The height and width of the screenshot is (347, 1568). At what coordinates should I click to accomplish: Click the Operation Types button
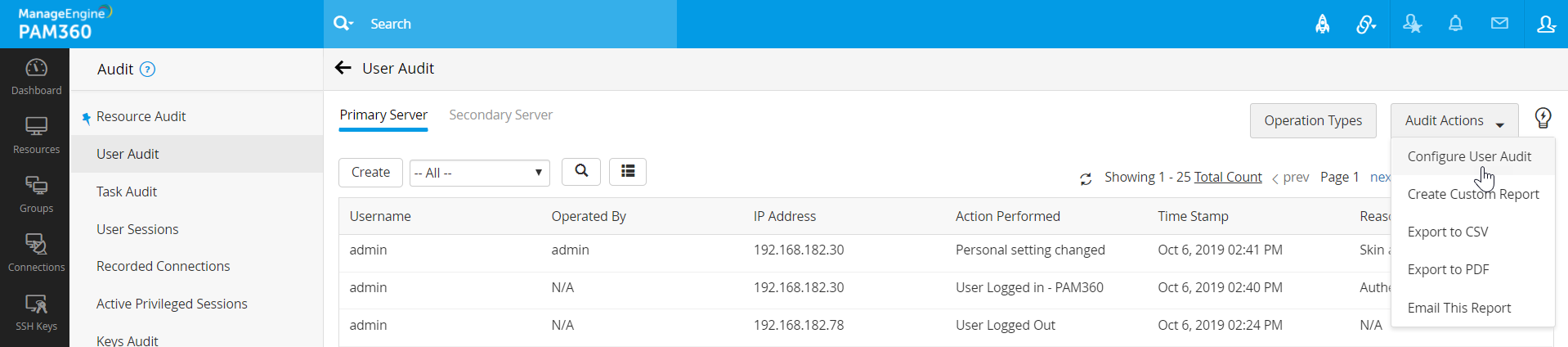click(x=1313, y=120)
